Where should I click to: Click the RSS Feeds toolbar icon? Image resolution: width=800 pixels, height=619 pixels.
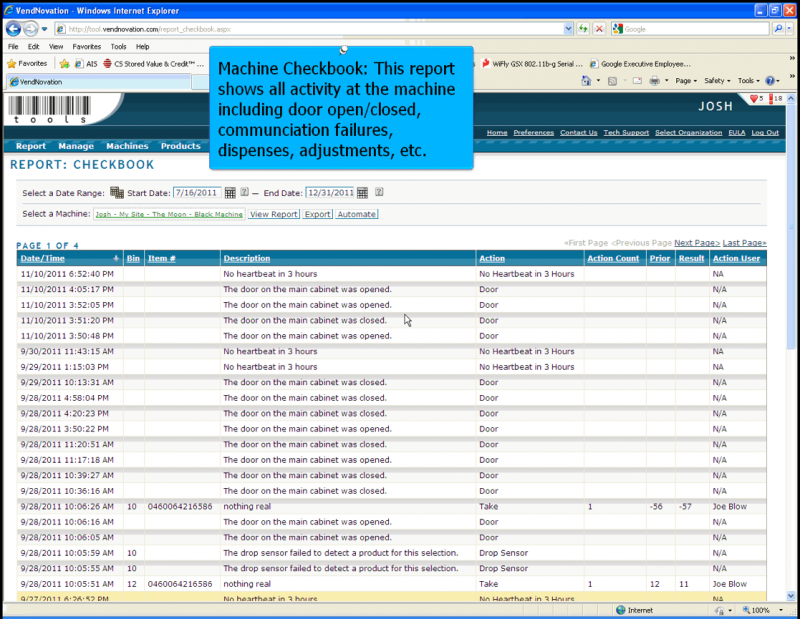[x=612, y=81]
